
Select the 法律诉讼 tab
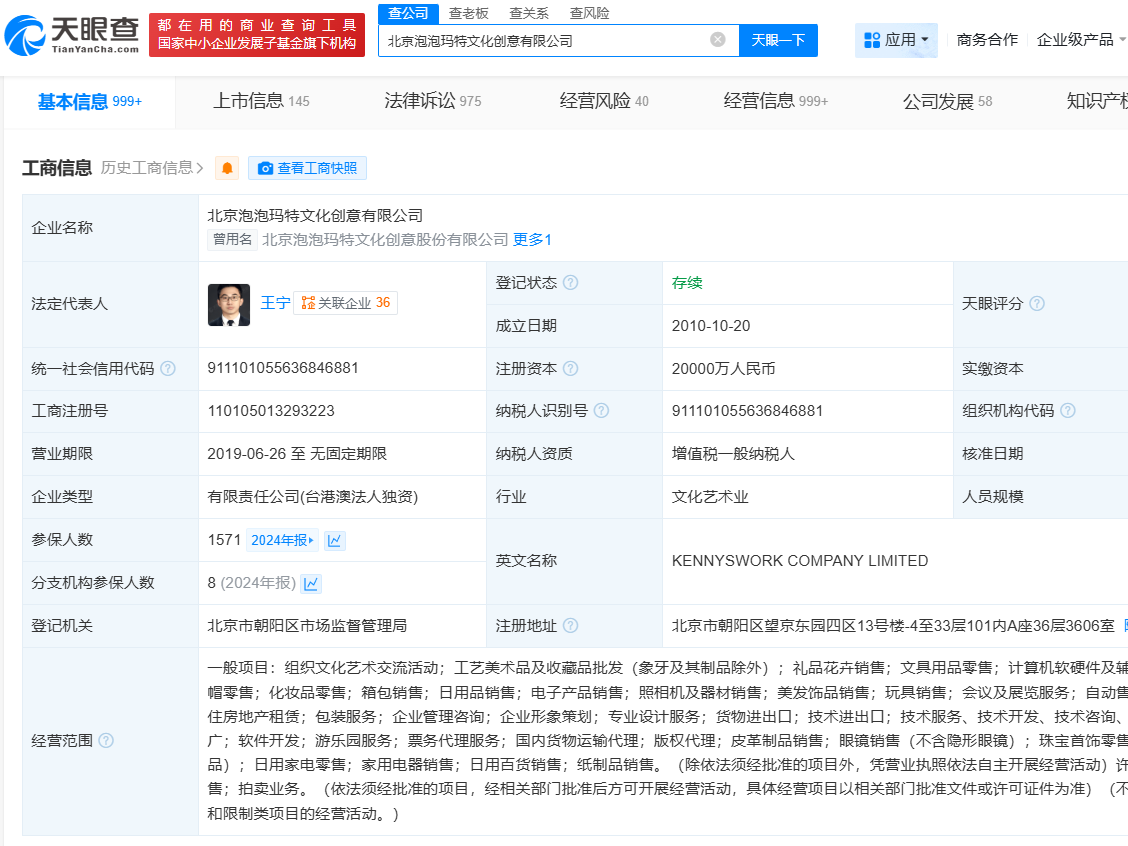432,101
